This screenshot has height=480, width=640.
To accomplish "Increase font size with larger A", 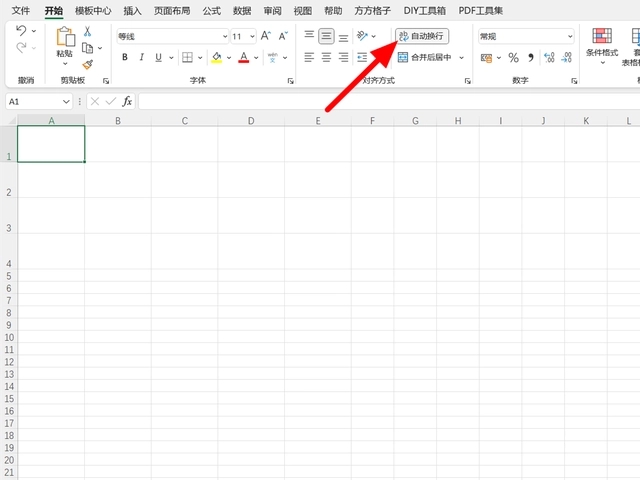I will point(266,36).
